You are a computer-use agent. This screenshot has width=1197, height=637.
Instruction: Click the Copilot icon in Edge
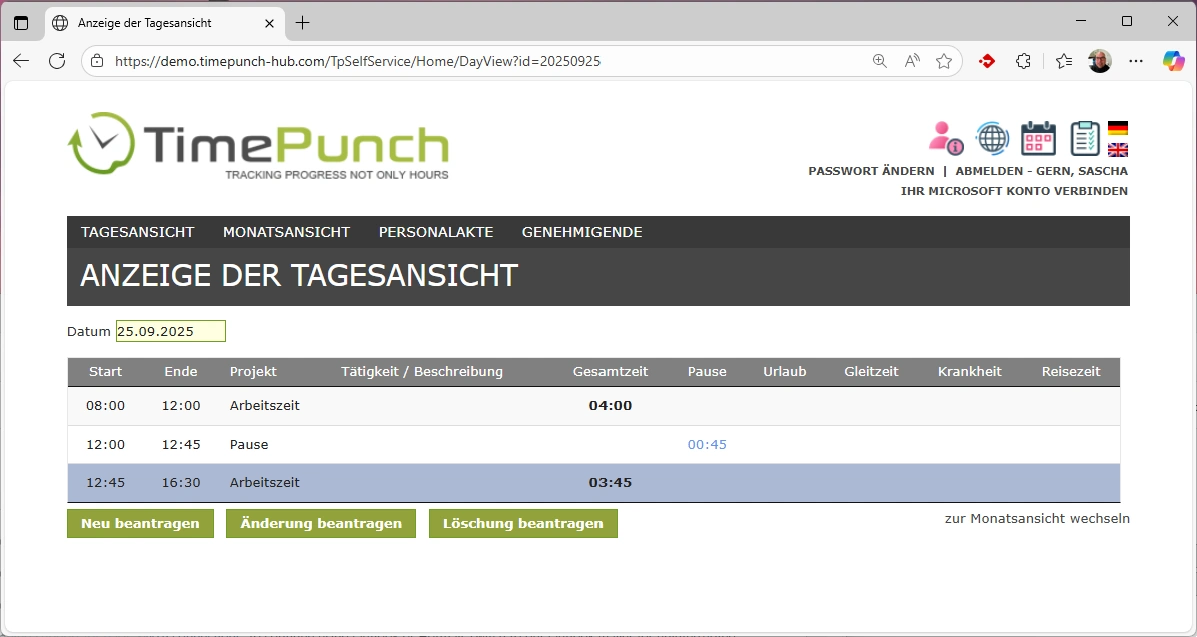[x=1173, y=61]
